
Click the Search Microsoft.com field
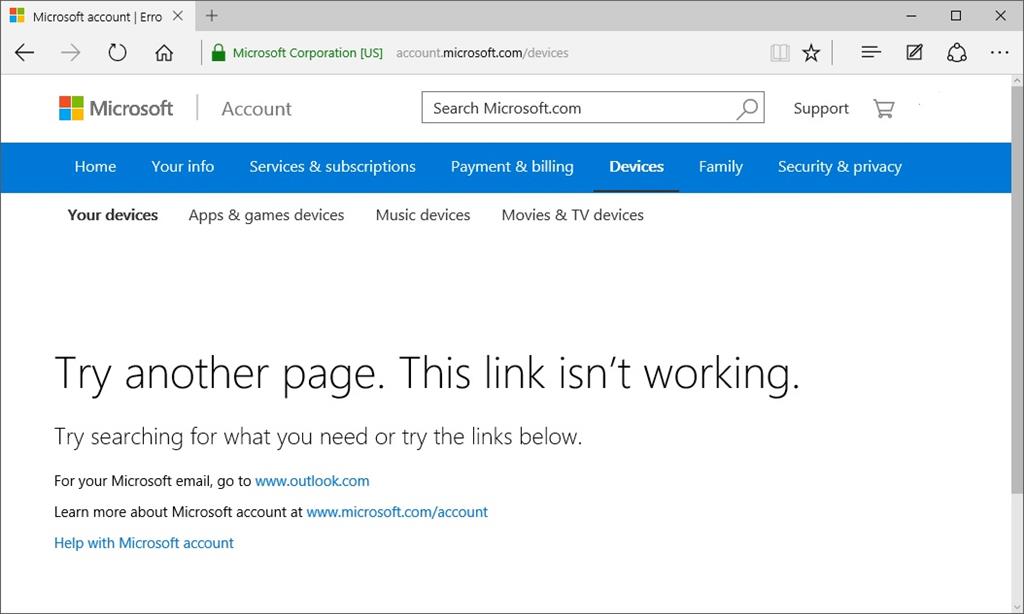click(593, 108)
